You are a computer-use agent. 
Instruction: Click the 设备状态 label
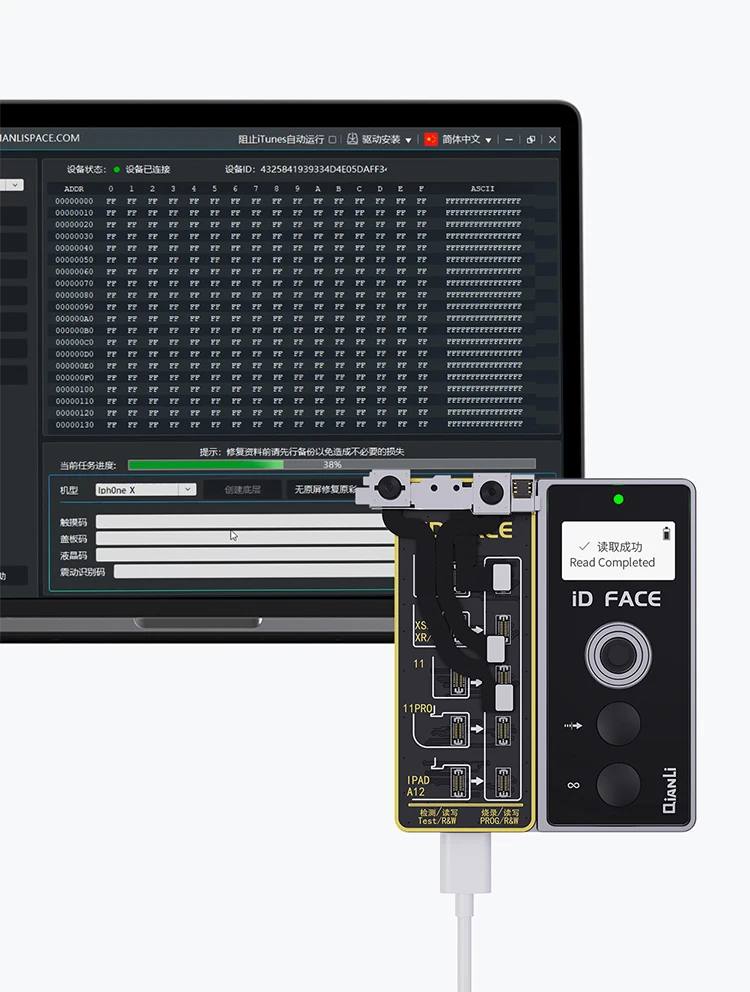[87, 170]
